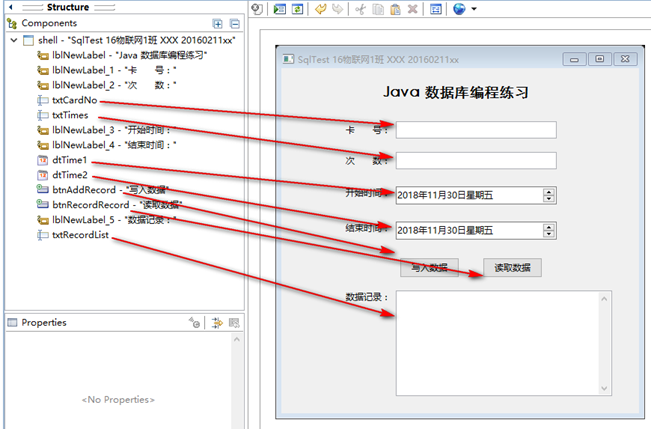
Task: Click the Test/Preview window toolbar icon
Action: (280, 9)
